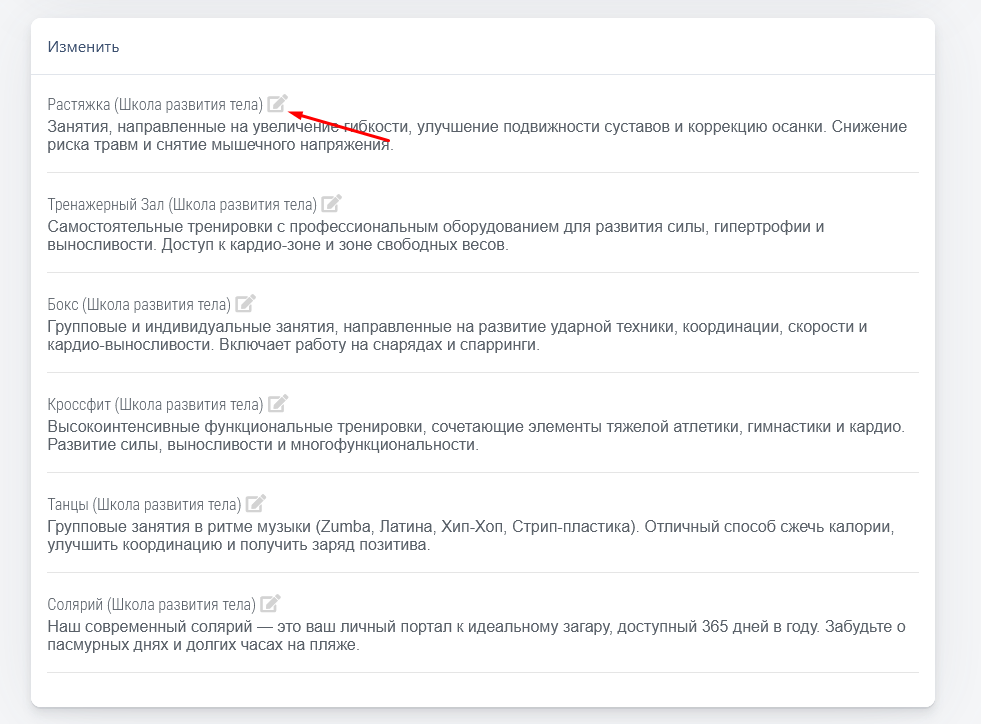Select the solarium description mentioning 365 дней
Screen dimensions: 981x724
[x=476, y=636]
